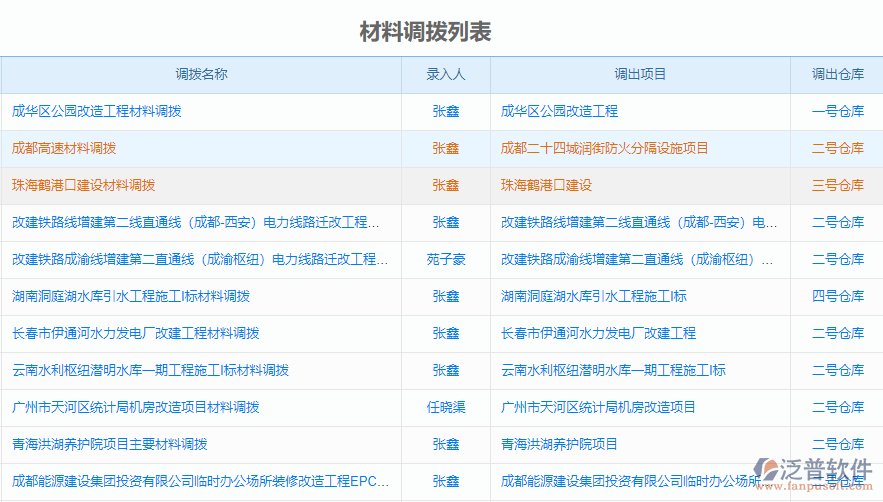Click 任晓渠 in the 录入人 column

[446, 407]
